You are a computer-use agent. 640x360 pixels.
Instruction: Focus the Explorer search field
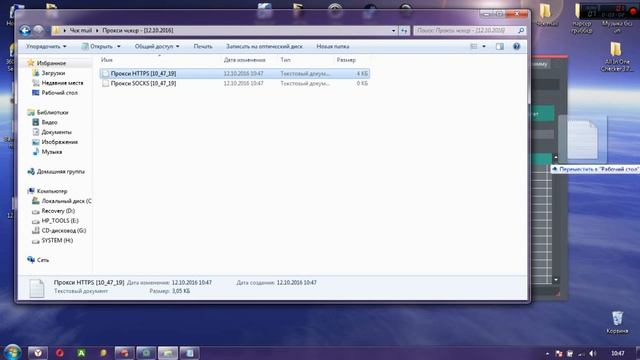(465, 31)
